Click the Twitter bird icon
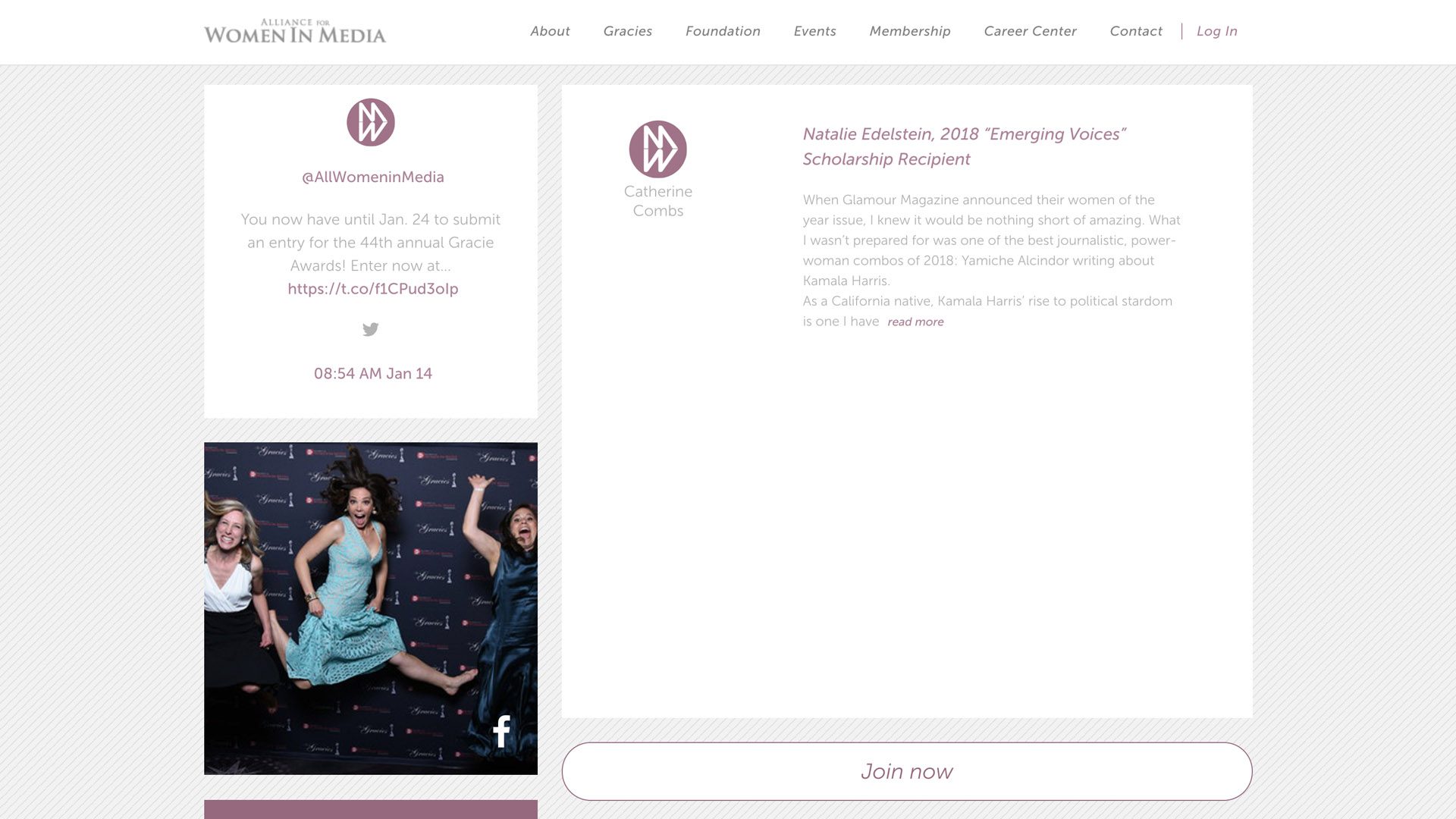 pyautogui.click(x=370, y=329)
